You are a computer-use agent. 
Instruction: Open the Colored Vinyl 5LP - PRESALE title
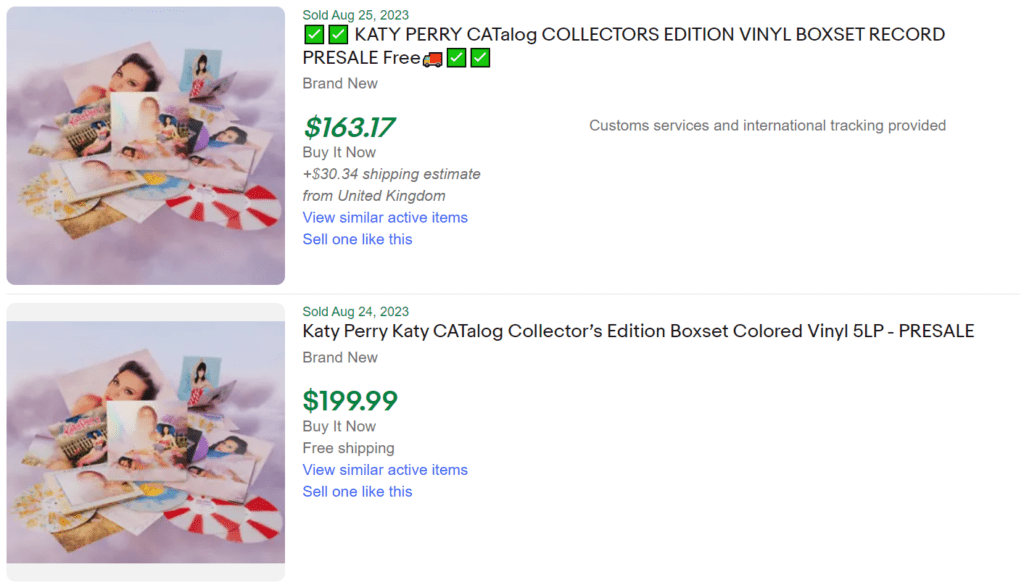tap(638, 331)
